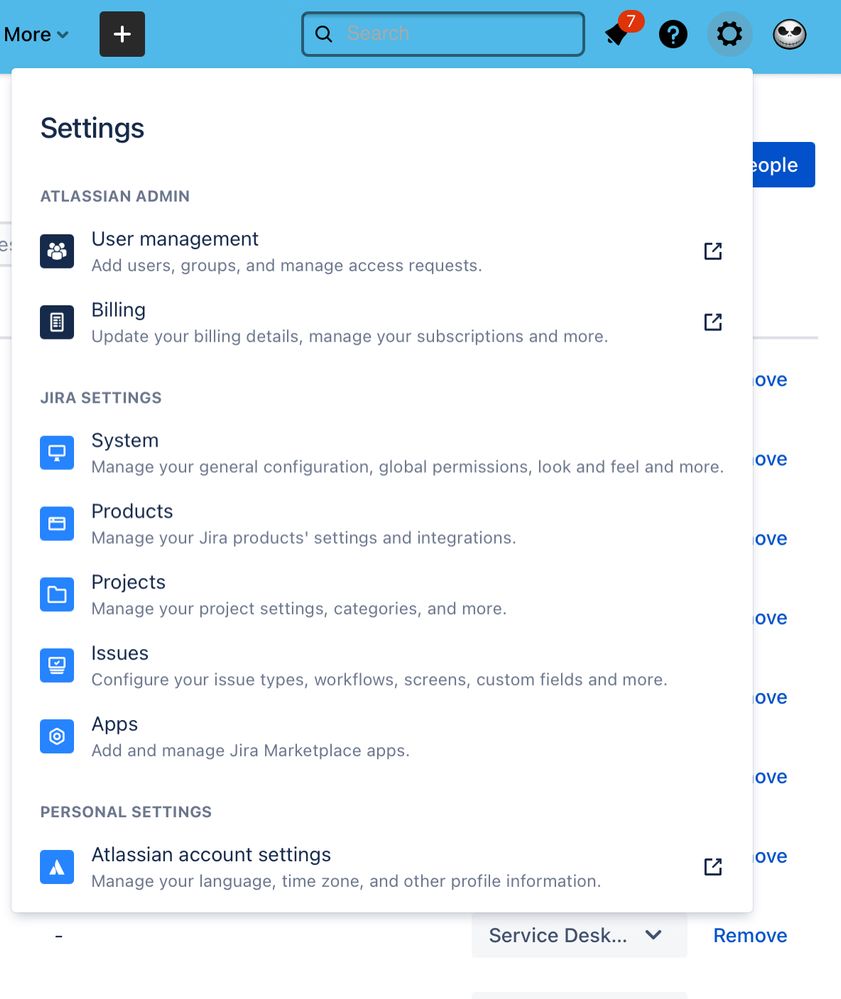841x999 pixels.
Task: Click the plus create button
Action: coord(122,34)
